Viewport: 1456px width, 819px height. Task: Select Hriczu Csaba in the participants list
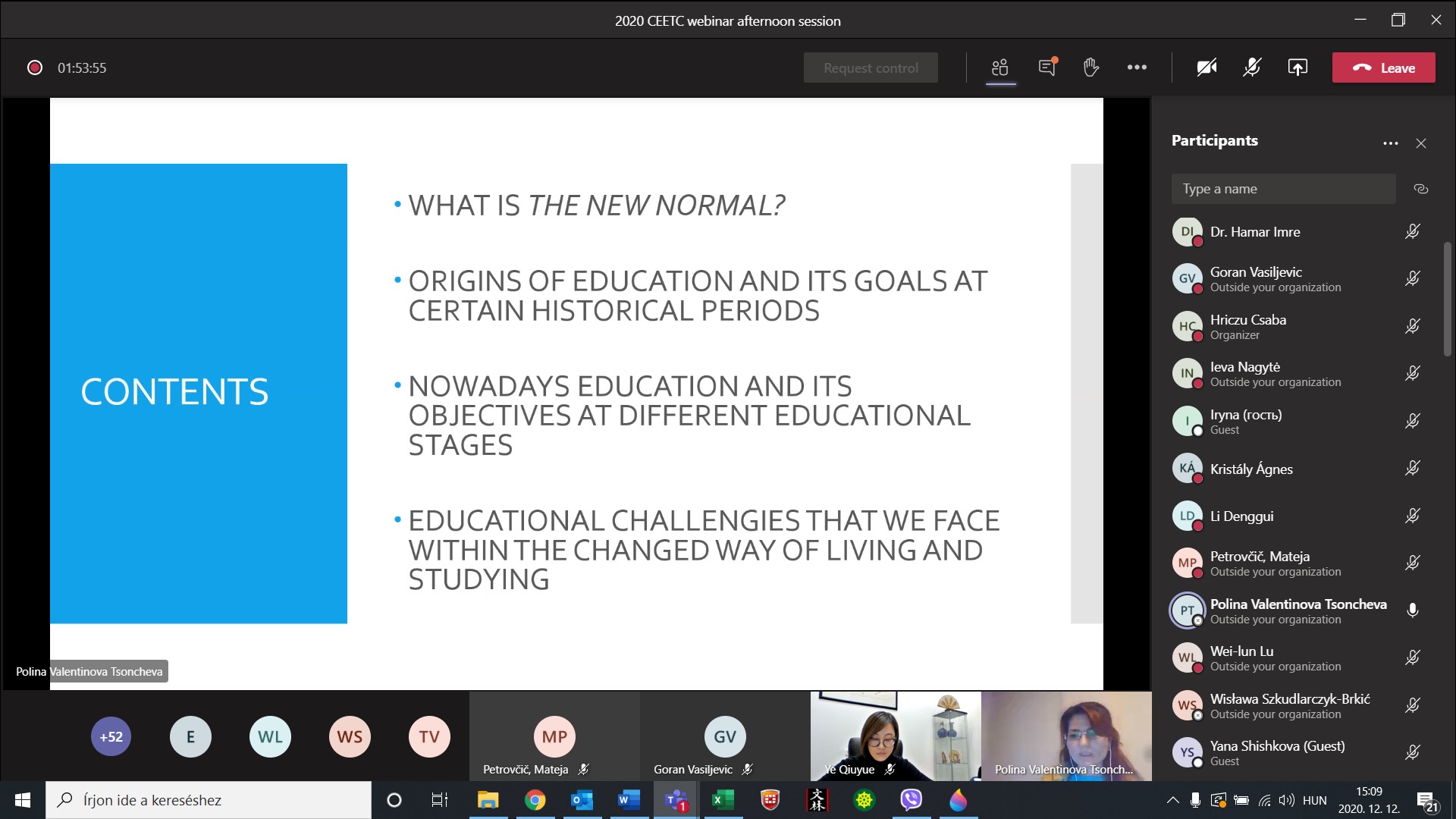point(1247,320)
